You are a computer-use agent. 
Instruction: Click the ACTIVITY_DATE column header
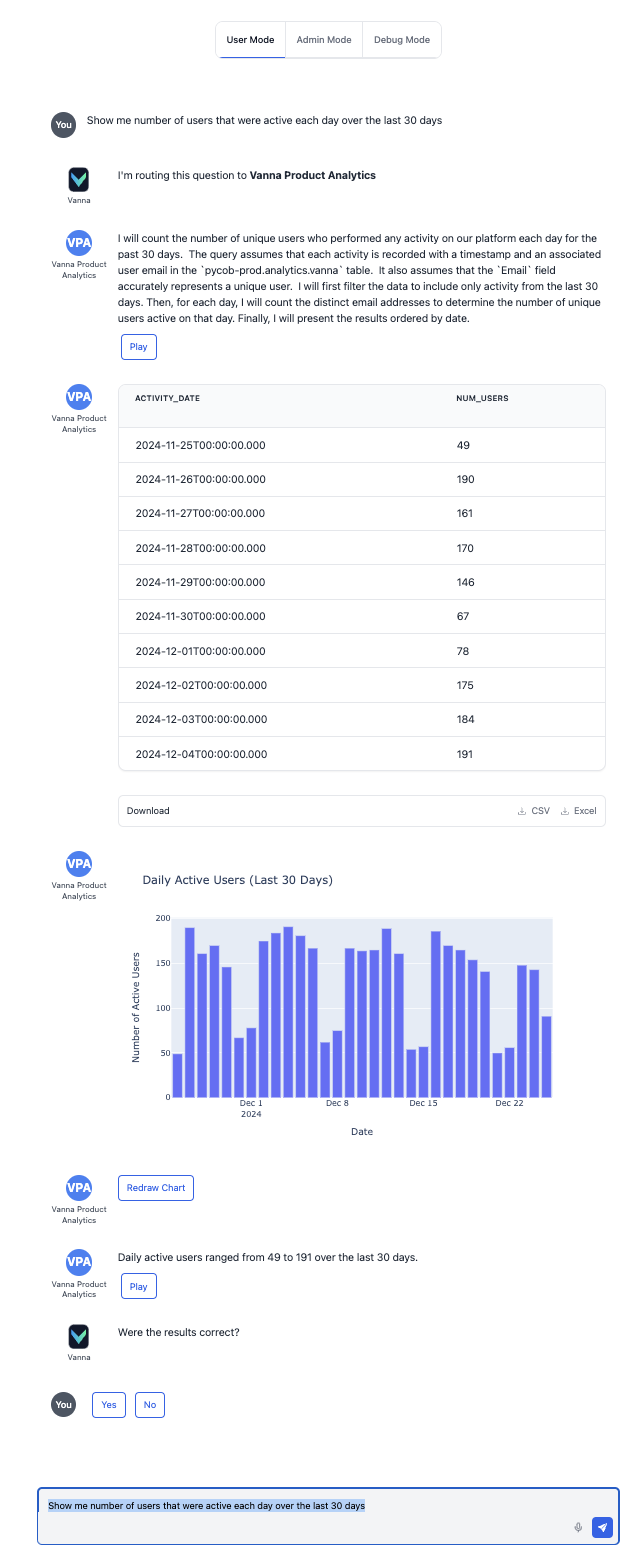click(168, 398)
